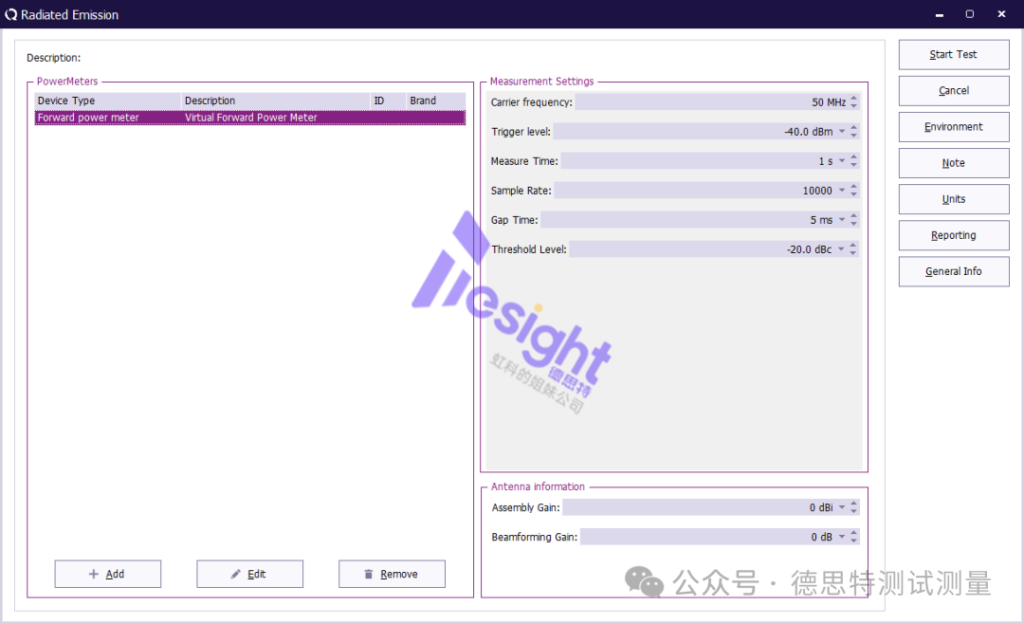Increase Beamforming Gain with the up arrow
The image size is (1024, 624).
[x=854, y=533]
